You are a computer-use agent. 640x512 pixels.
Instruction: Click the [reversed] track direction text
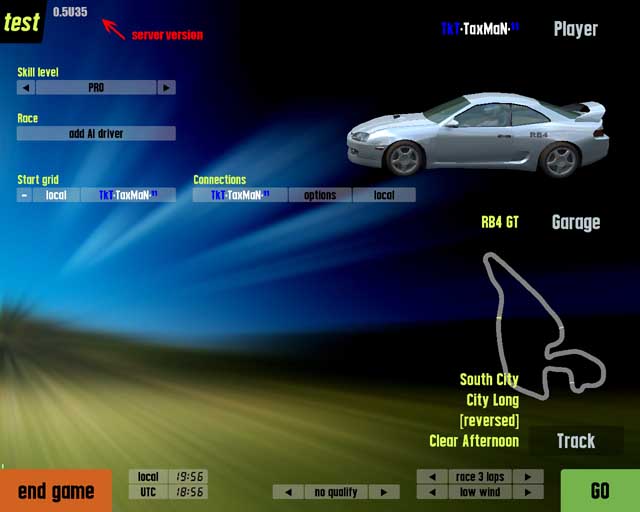[489, 421]
